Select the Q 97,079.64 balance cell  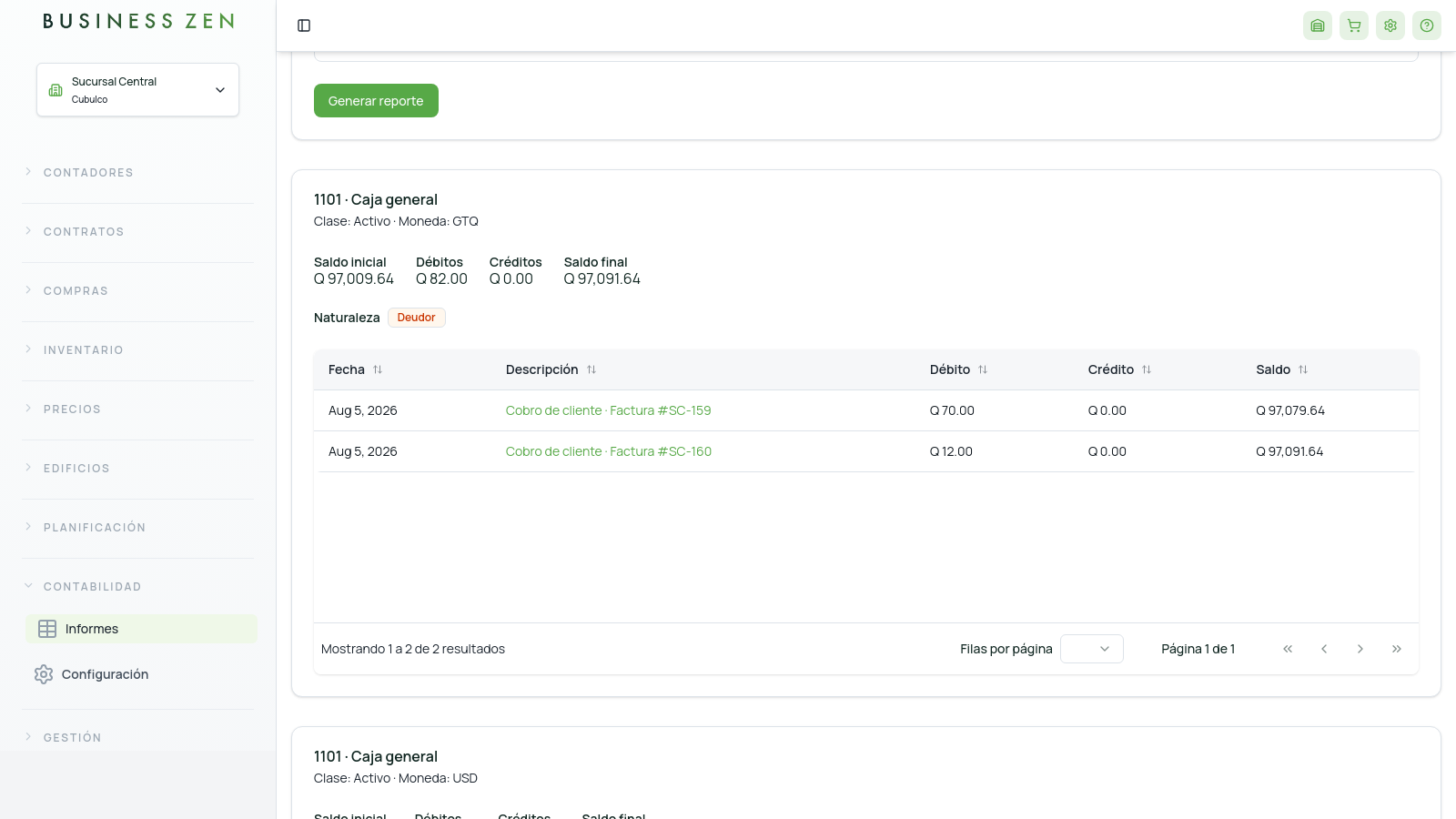[x=1290, y=410]
